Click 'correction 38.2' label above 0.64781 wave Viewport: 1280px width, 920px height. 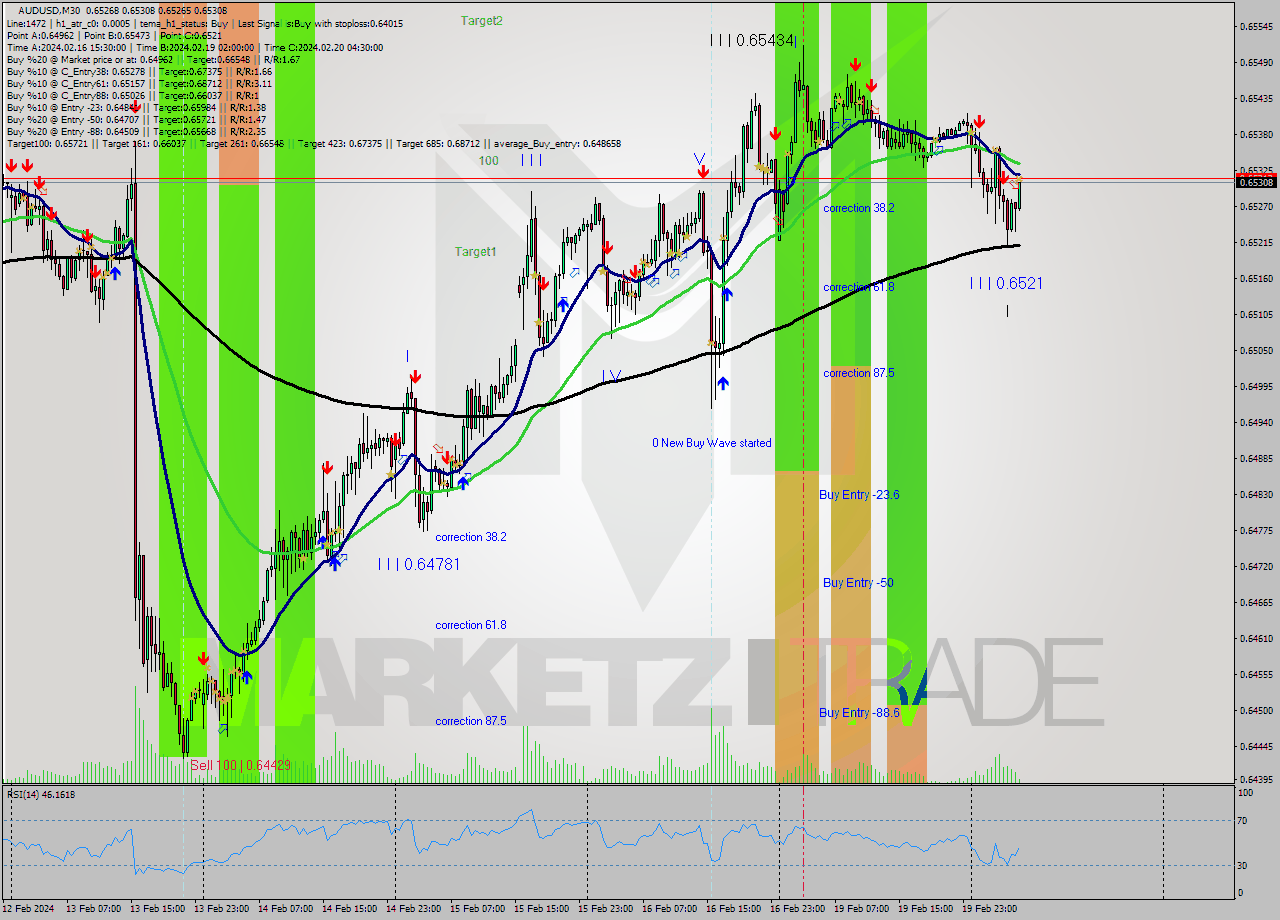pos(471,537)
